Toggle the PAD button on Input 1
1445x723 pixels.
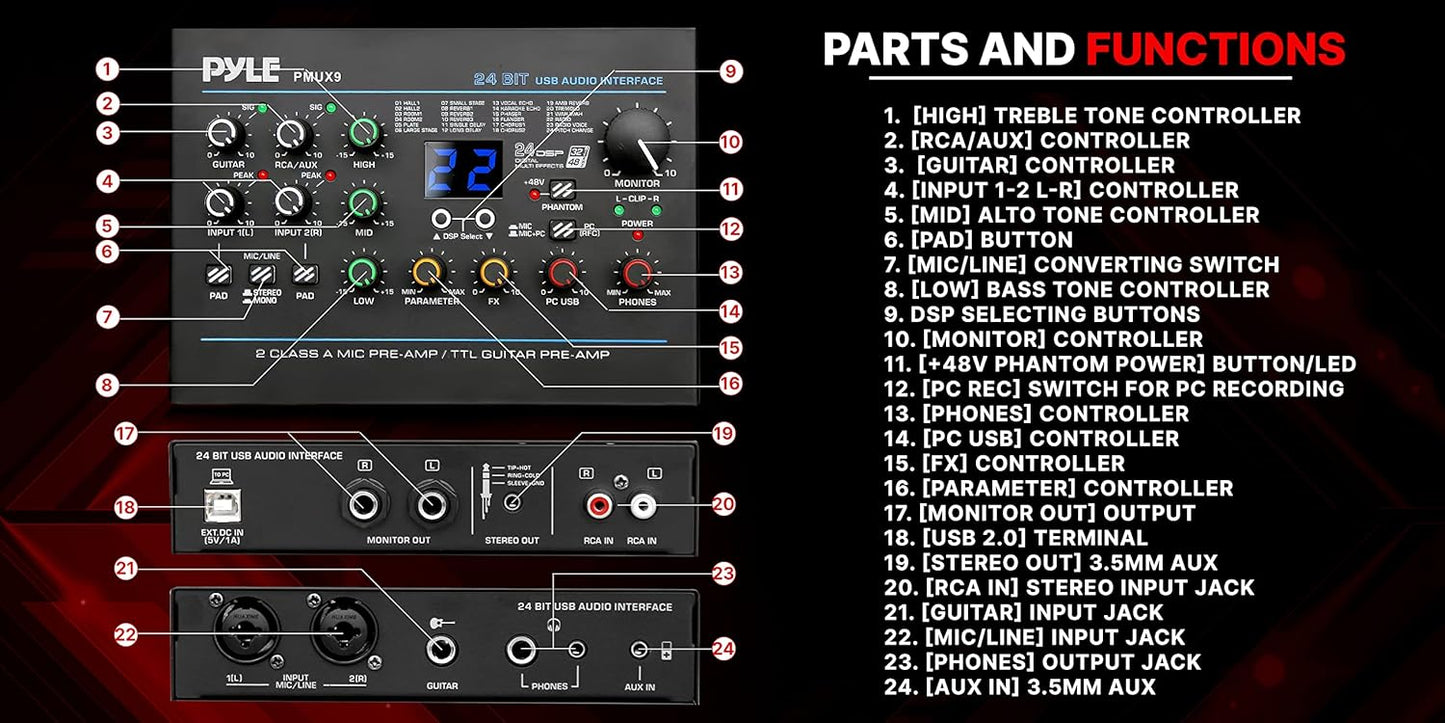pos(218,272)
